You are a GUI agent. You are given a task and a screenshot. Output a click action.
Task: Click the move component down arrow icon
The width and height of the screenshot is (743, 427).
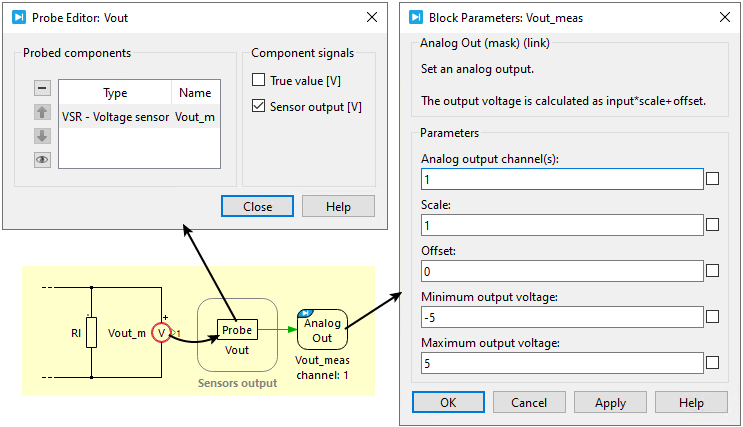pos(42,136)
